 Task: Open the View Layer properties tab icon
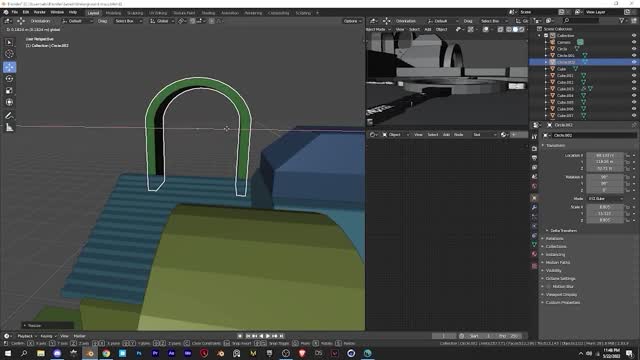(x=534, y=167)
